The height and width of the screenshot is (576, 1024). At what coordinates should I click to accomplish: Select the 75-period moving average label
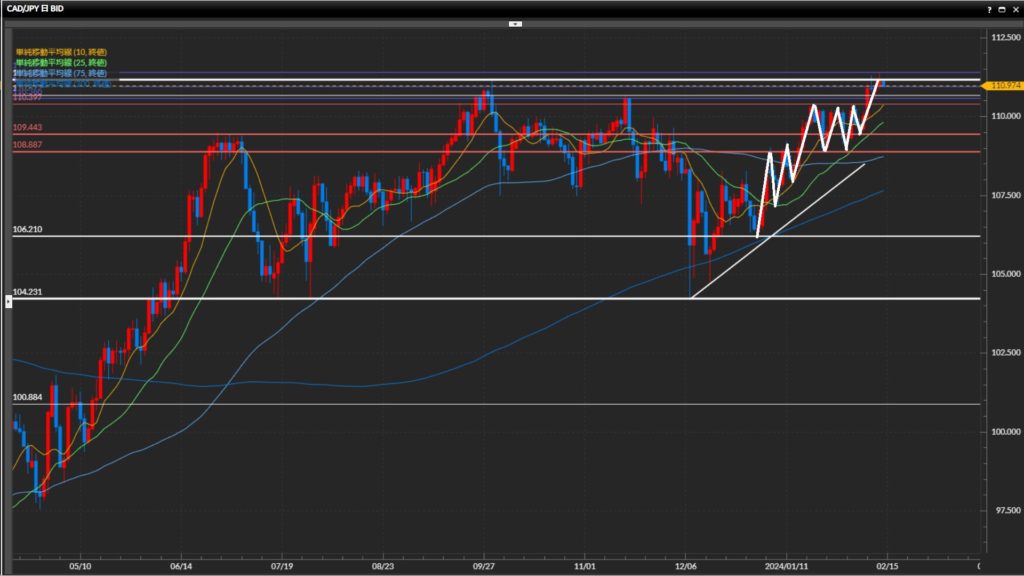[61, 73]
